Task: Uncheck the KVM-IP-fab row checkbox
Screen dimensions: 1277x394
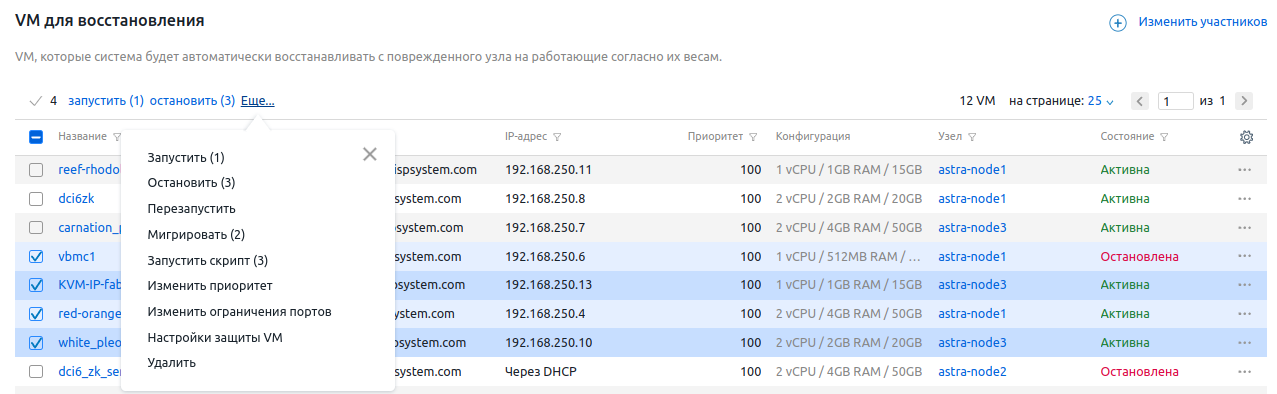Action: tap(36, 285)
